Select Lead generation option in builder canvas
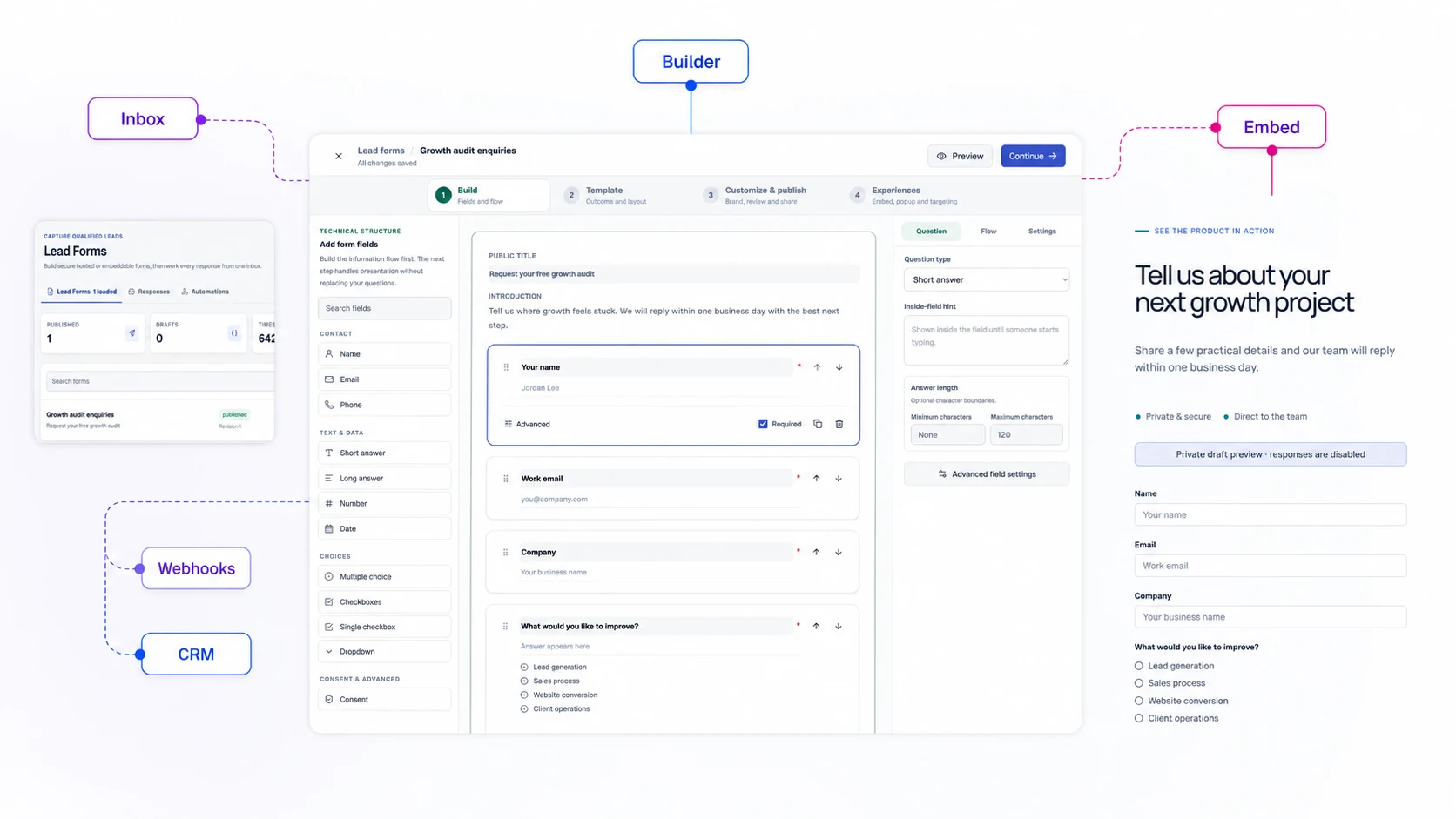The image size is (1456, 819). pos(524,668)
